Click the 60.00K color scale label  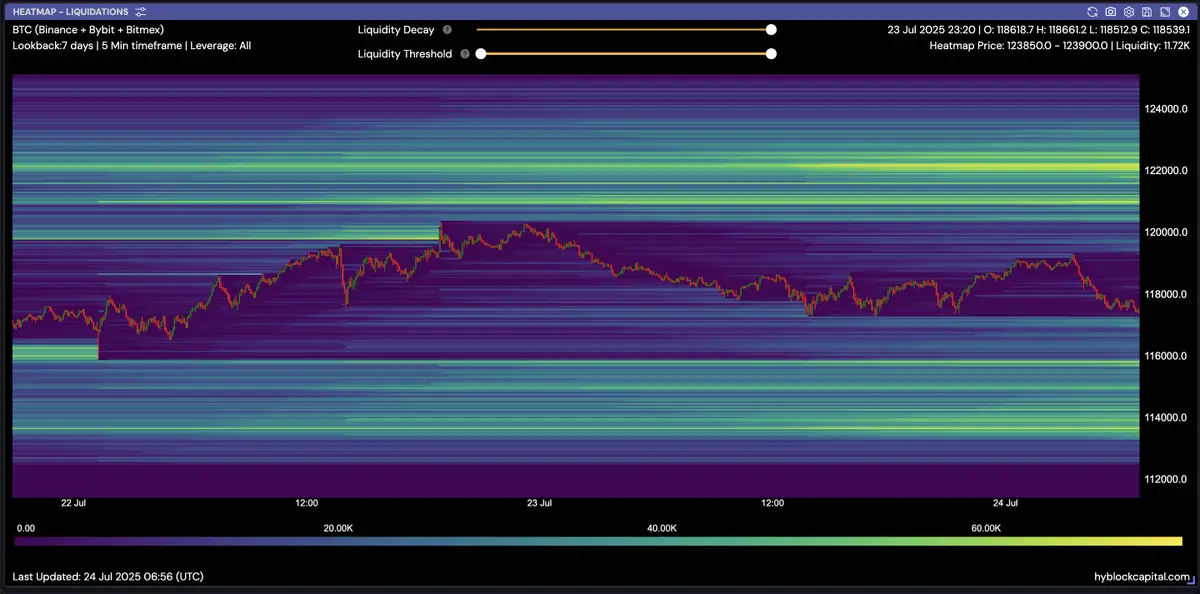point(986,528)
